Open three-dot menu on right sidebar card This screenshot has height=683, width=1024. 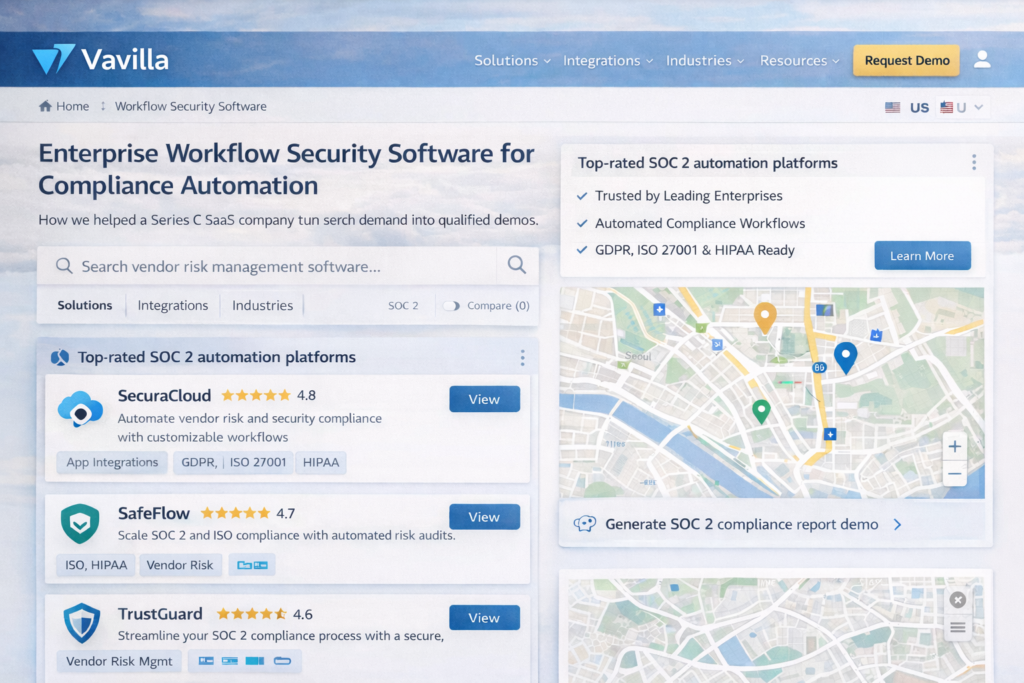(973, 162)
